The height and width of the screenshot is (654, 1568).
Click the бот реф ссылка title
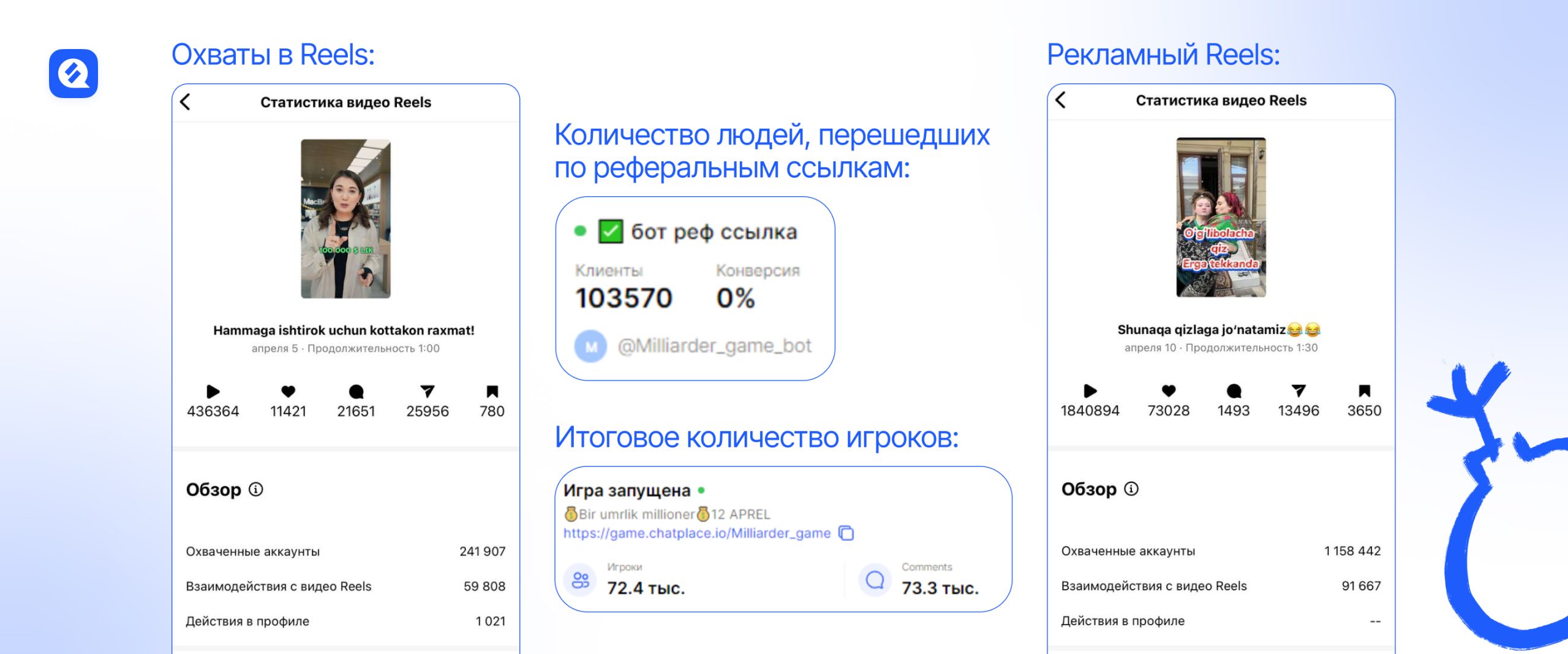pyautogui.click(x=714, y=232)
